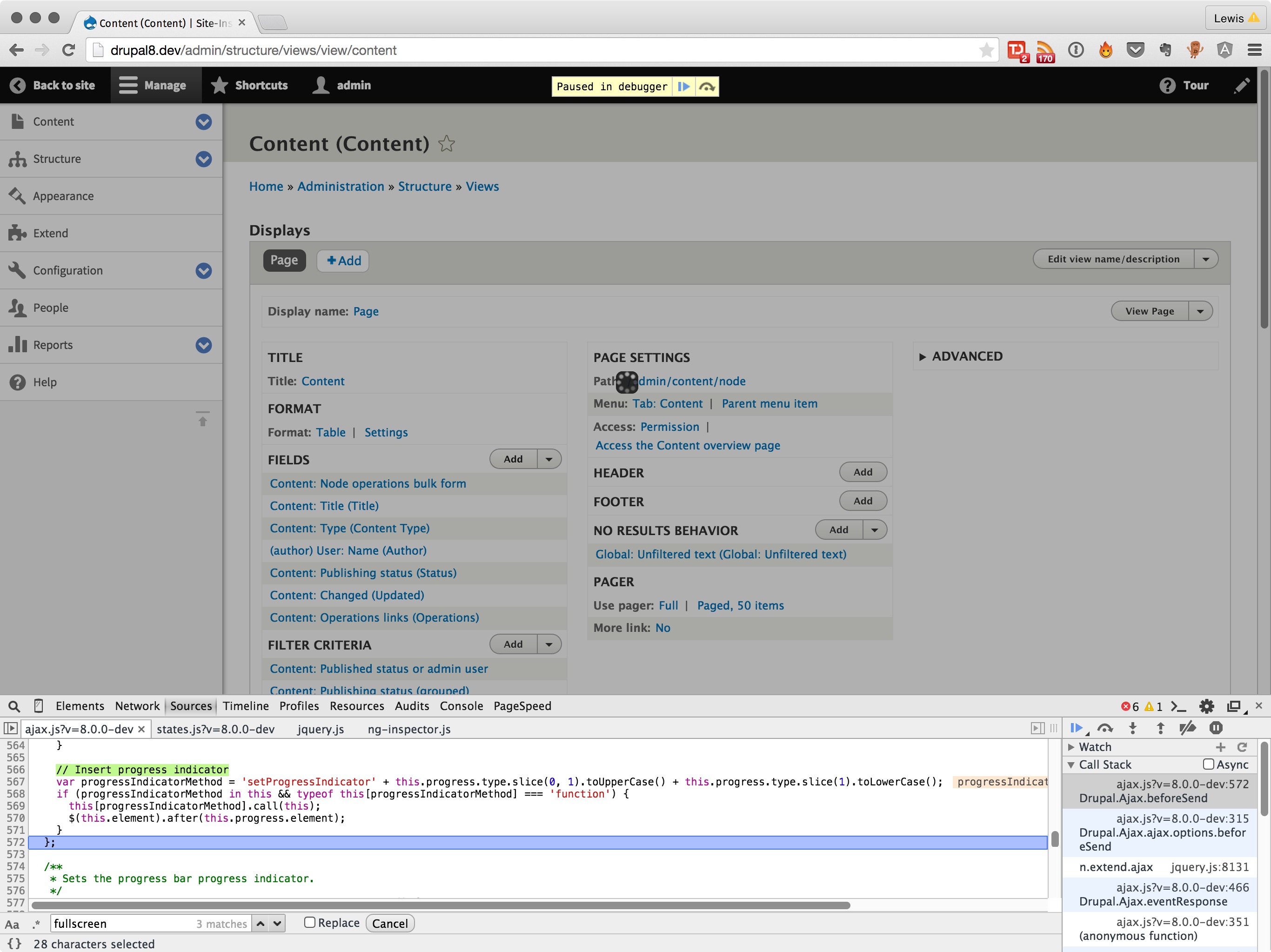This screenshot has width=1271, height=952.
Task: Toggle regular expression search (.*)
Action: tap(36, 924)
